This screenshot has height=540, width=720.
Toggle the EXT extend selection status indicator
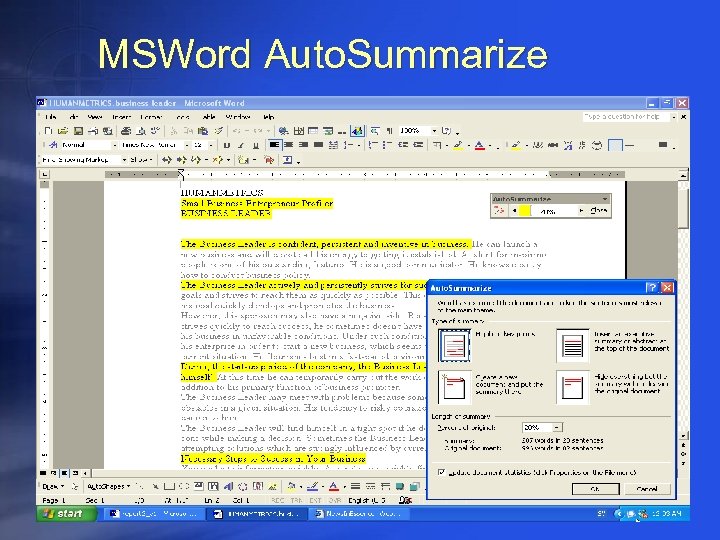coord(315,500)
